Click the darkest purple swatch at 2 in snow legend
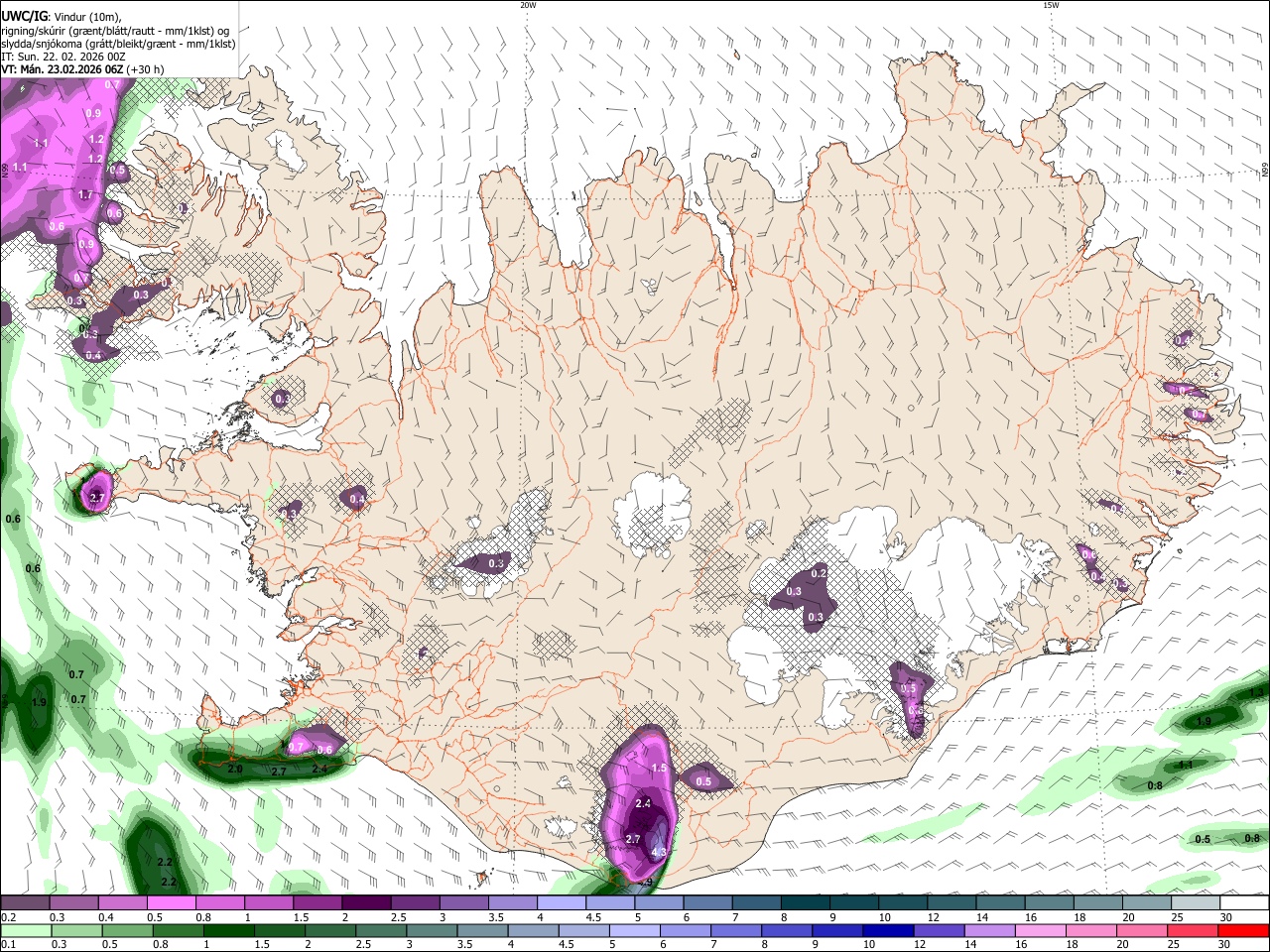This screenshot has width=1270, height=952. 365,903
